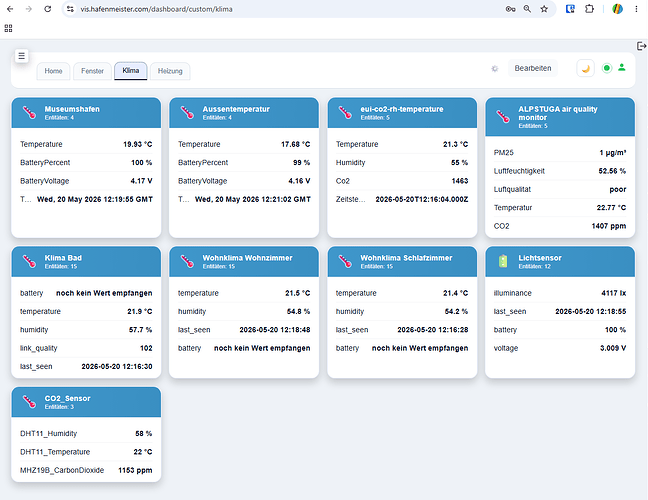Click the dim sun brightness icon
The width and height of the screenshot is (648, 500).
[x=494, y=69]
